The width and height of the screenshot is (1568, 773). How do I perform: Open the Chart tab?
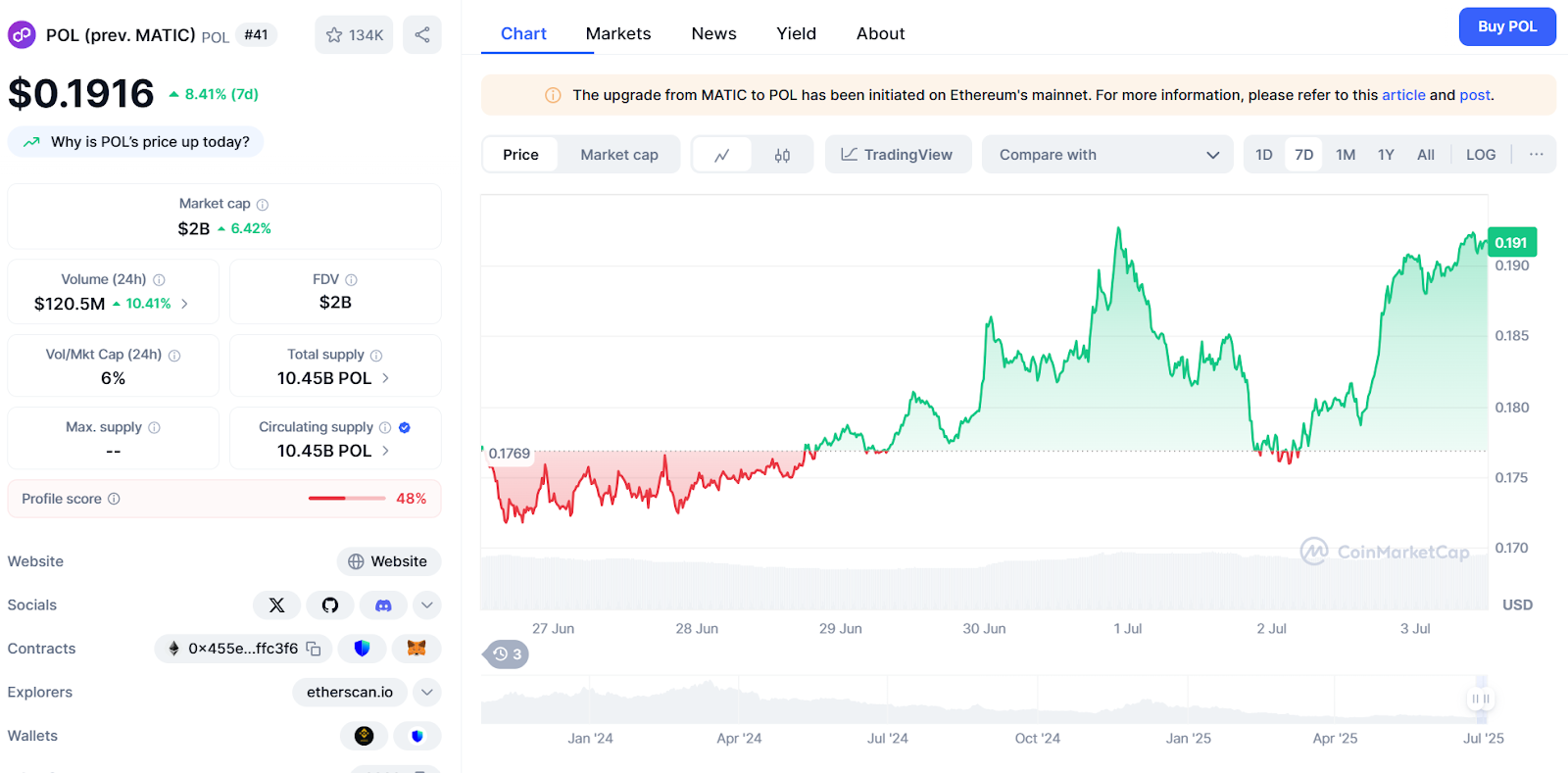click(x=523, y=33)
